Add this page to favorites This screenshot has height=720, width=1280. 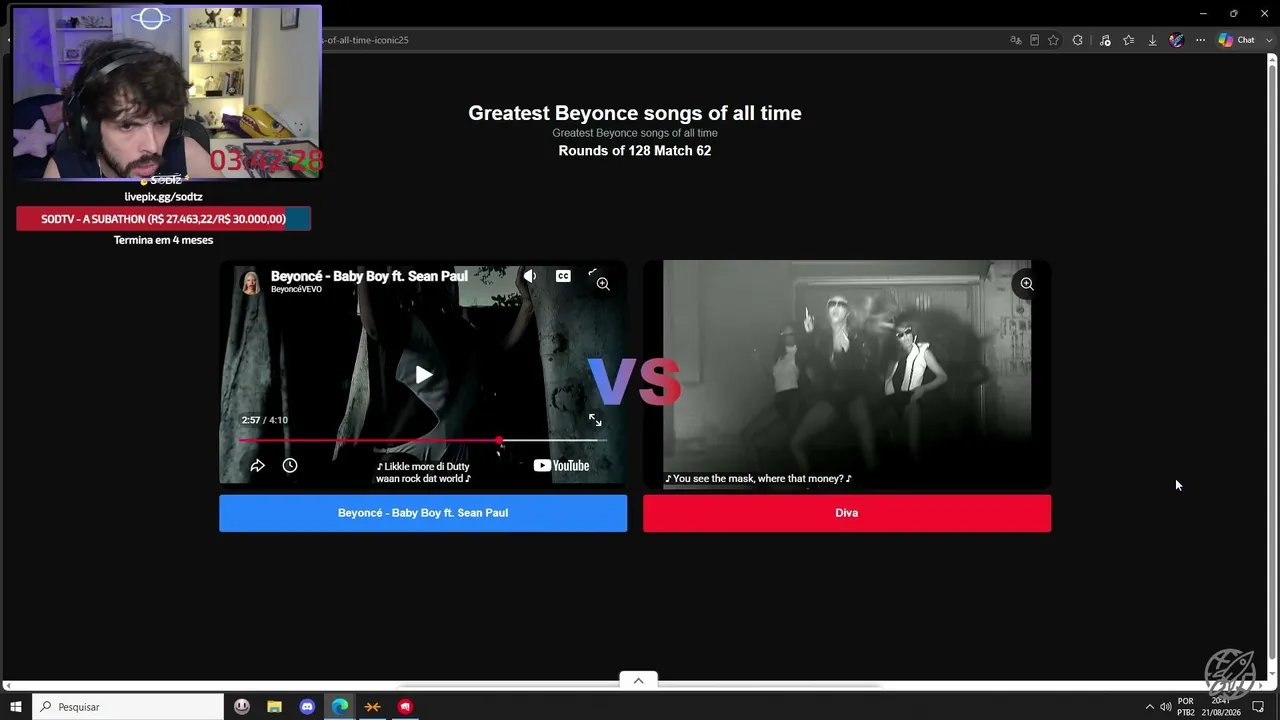1053,40
